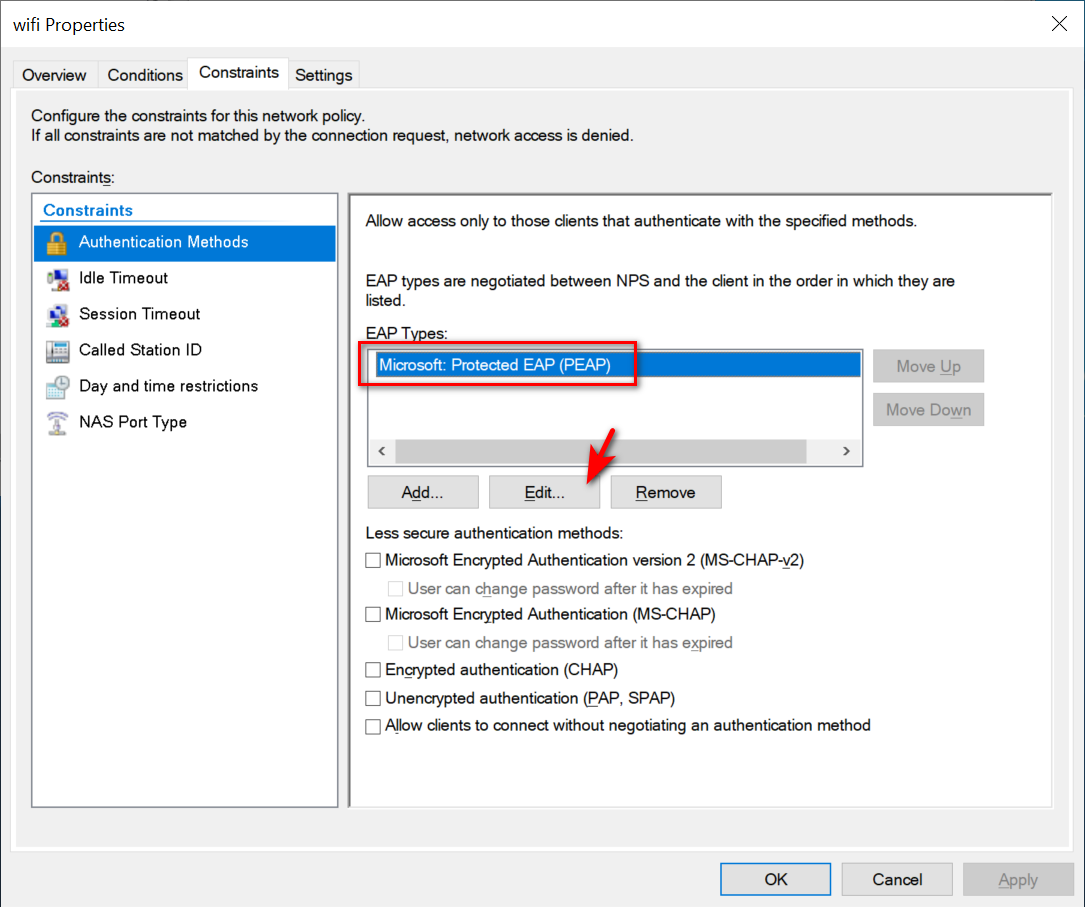
Task: Click the Move Up button
Action: 928,366
